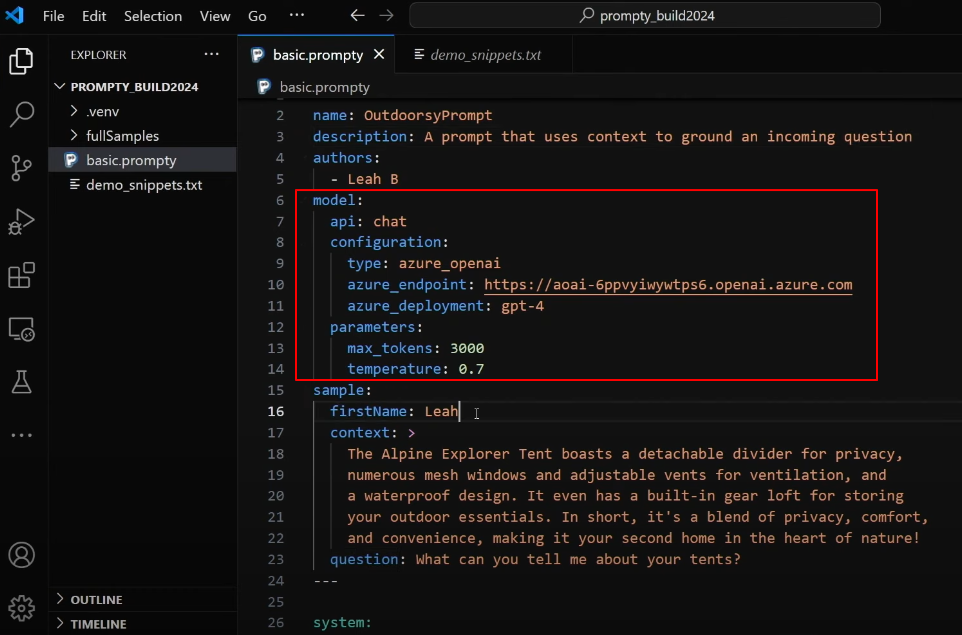Open the Edit menu

pos(94,16)
